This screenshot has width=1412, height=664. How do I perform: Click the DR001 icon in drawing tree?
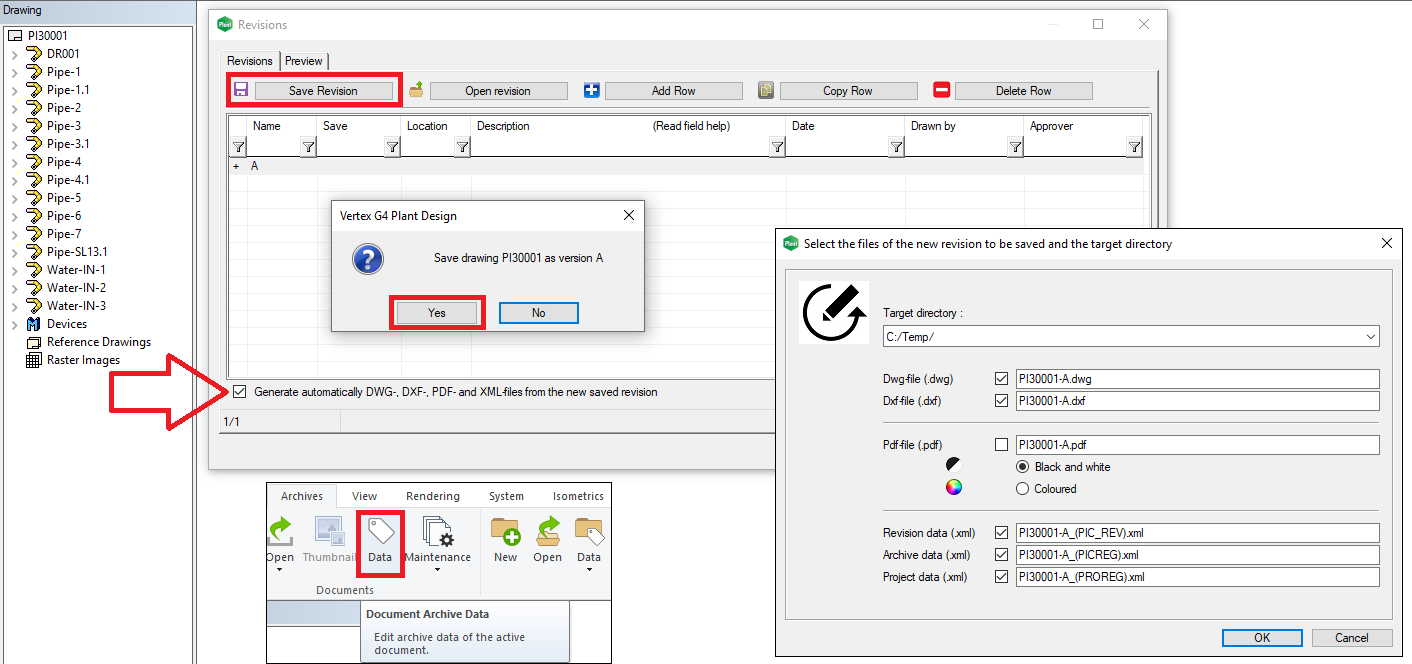click(x=34, y=54)
